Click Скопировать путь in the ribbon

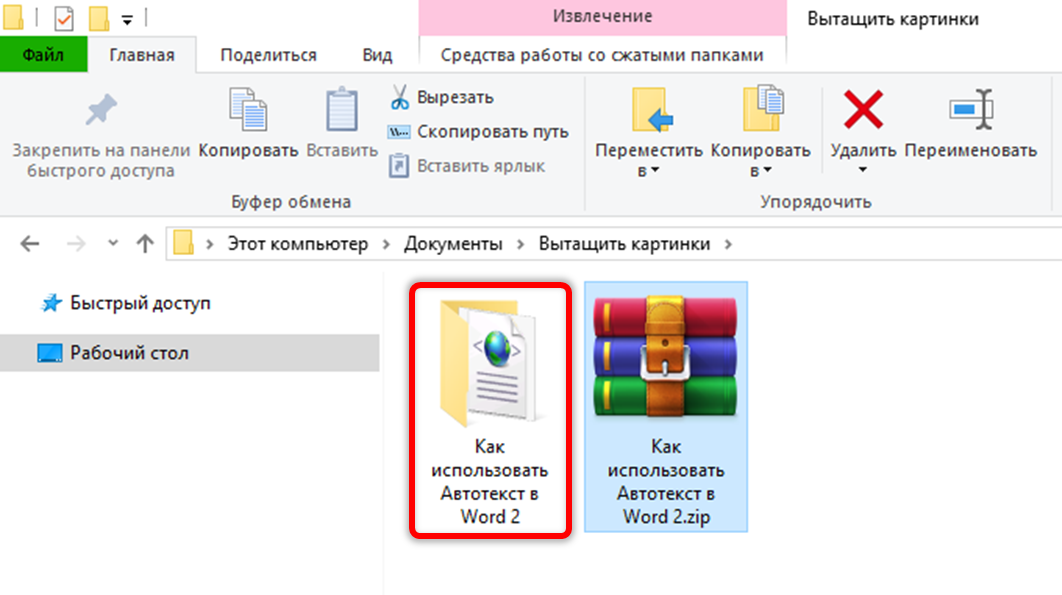pos(478,131)
